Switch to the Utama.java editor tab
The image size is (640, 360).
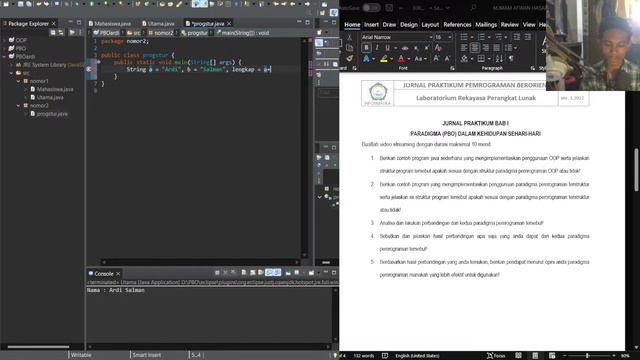158,24
